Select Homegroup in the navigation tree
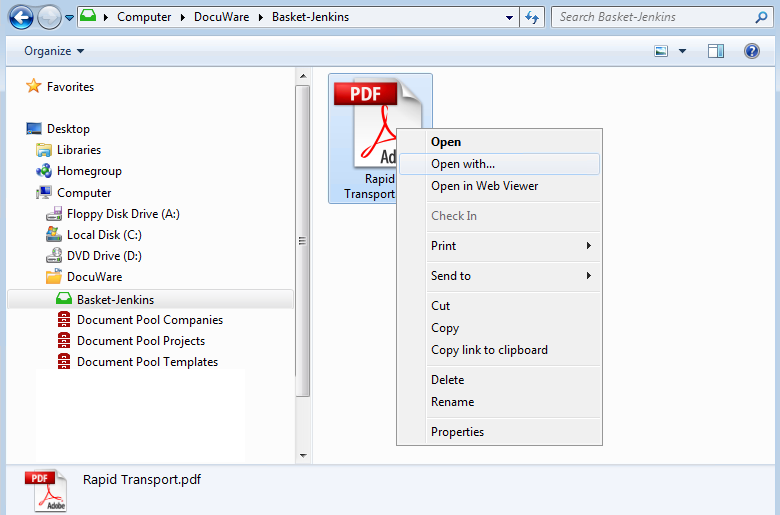 (x=89, y=171)
